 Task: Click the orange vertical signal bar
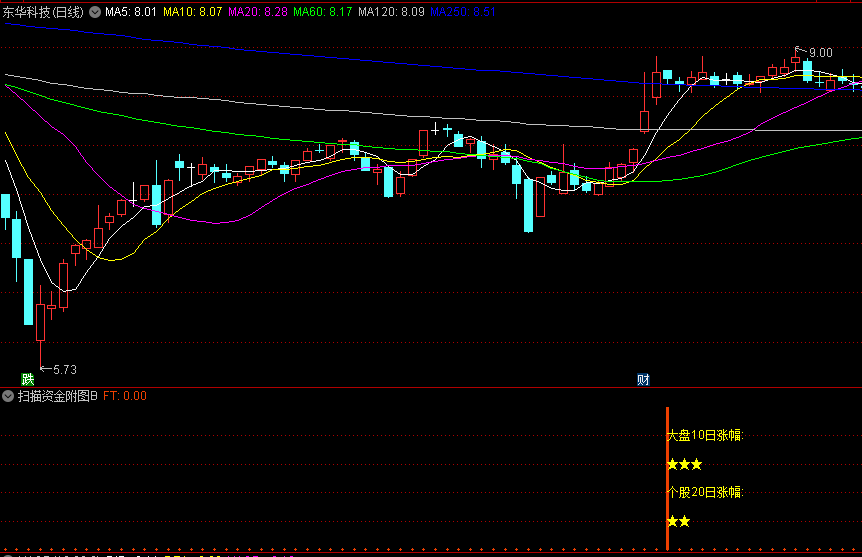(667, 478)
